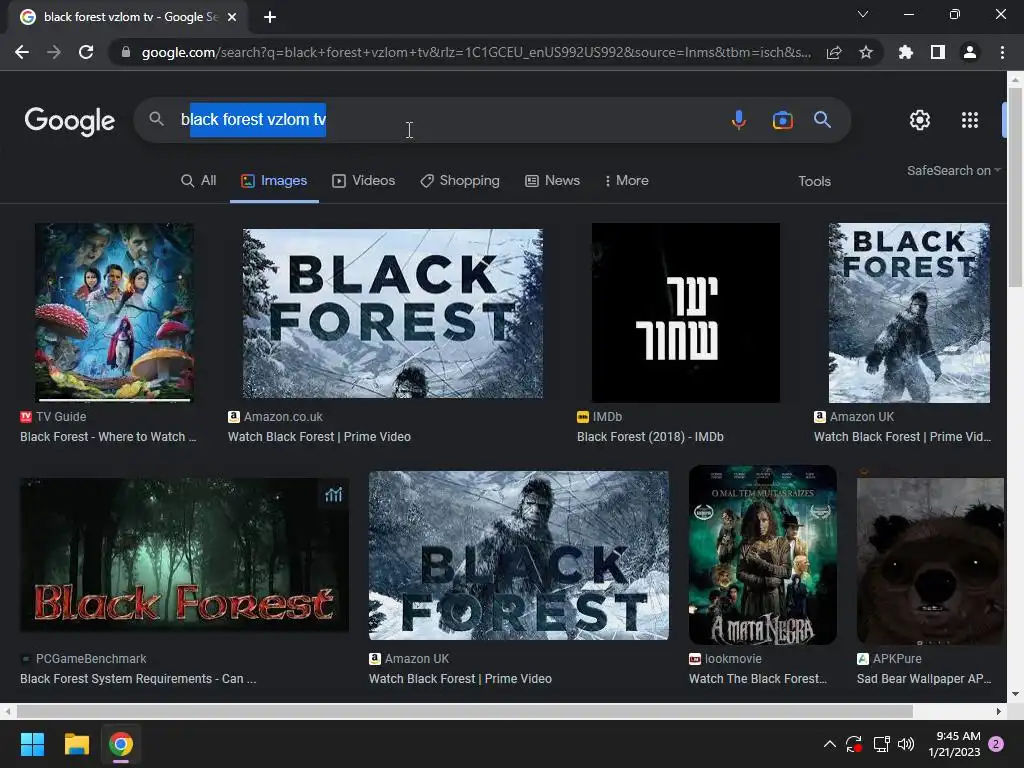
Task: Click the horizontal scrollbar thumb
Action: [464, 711]
